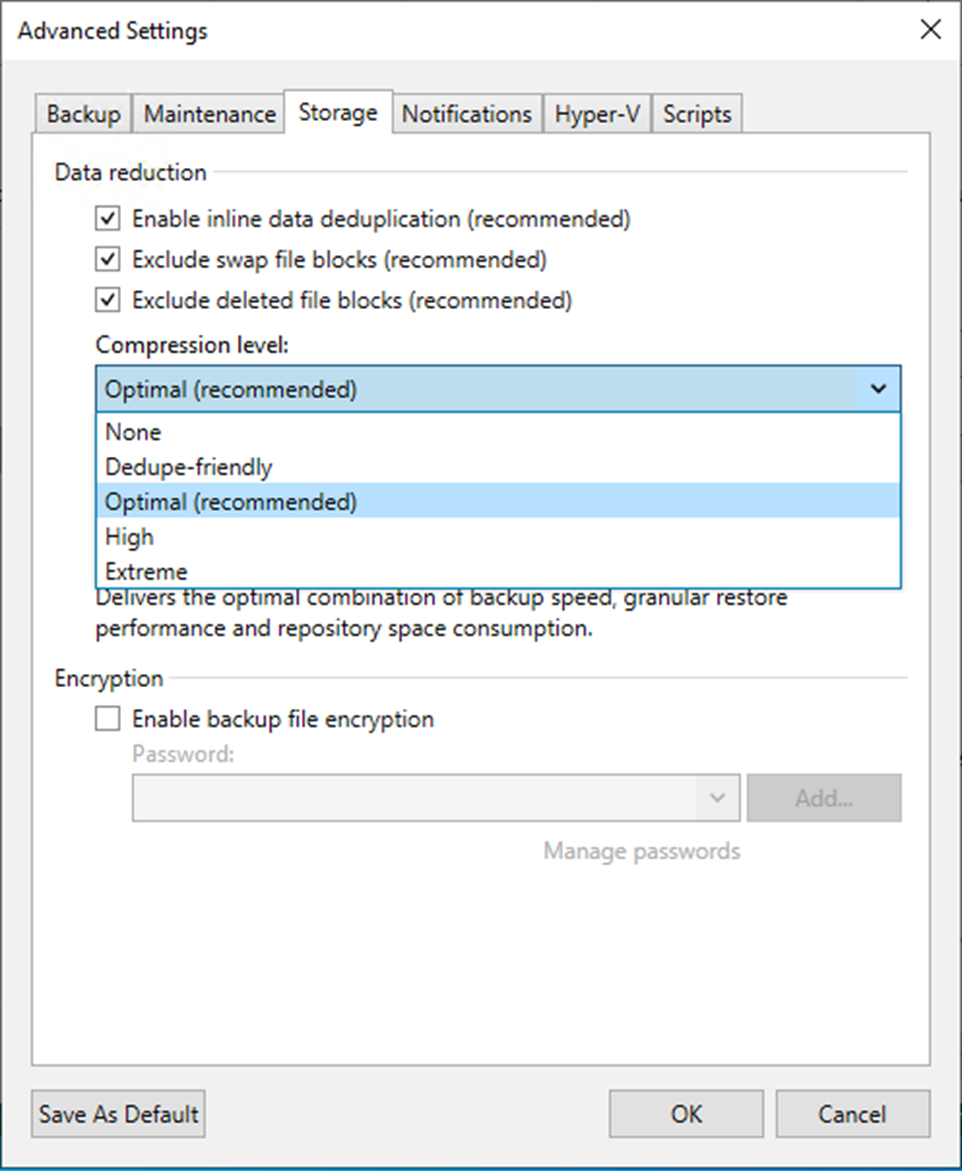Open the Maintenance tab
The height and width of the screenshot is (1171, 962).
pyautogui.click(x=208, y=113)
